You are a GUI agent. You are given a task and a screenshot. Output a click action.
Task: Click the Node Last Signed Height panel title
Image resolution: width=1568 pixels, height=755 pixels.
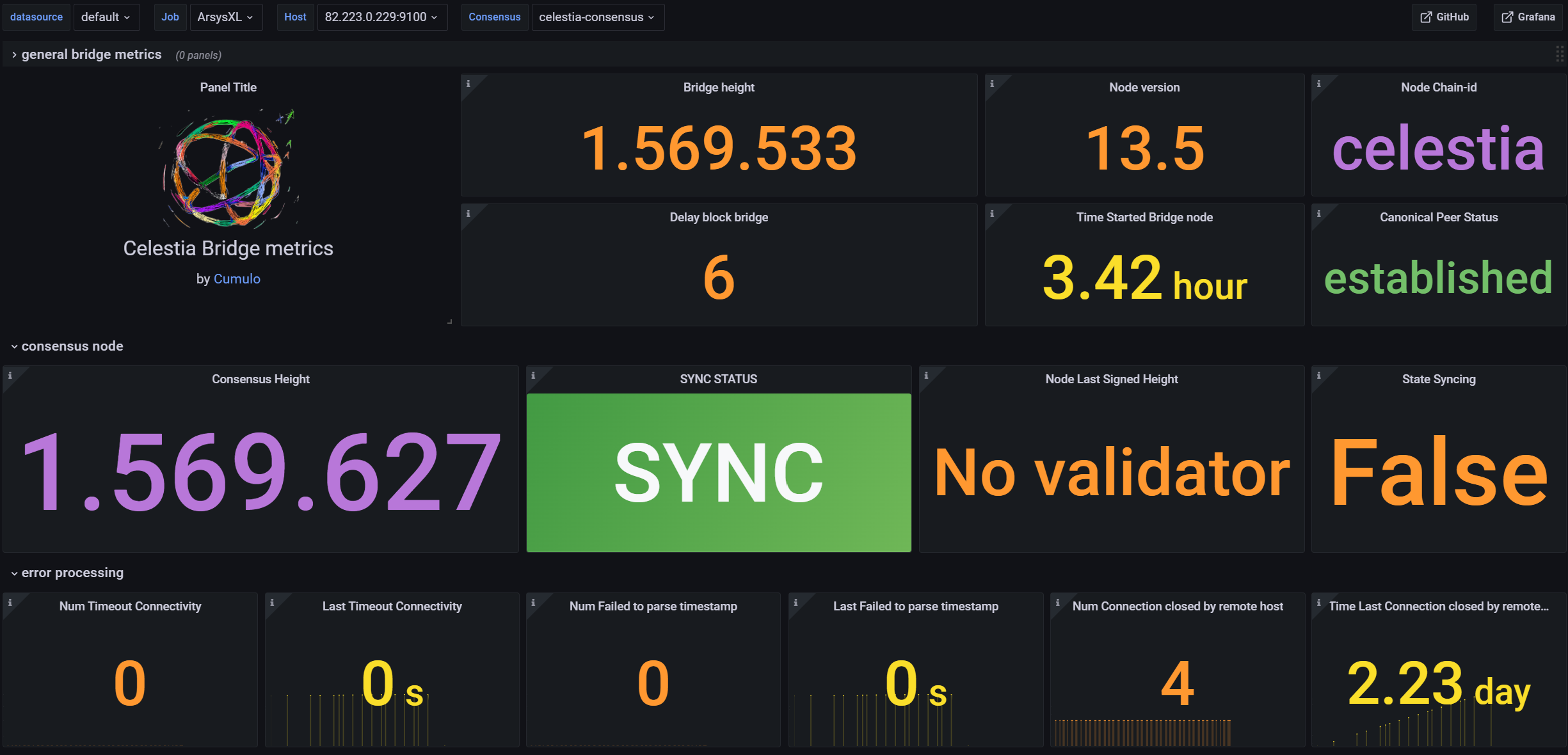coord(1111,379)
